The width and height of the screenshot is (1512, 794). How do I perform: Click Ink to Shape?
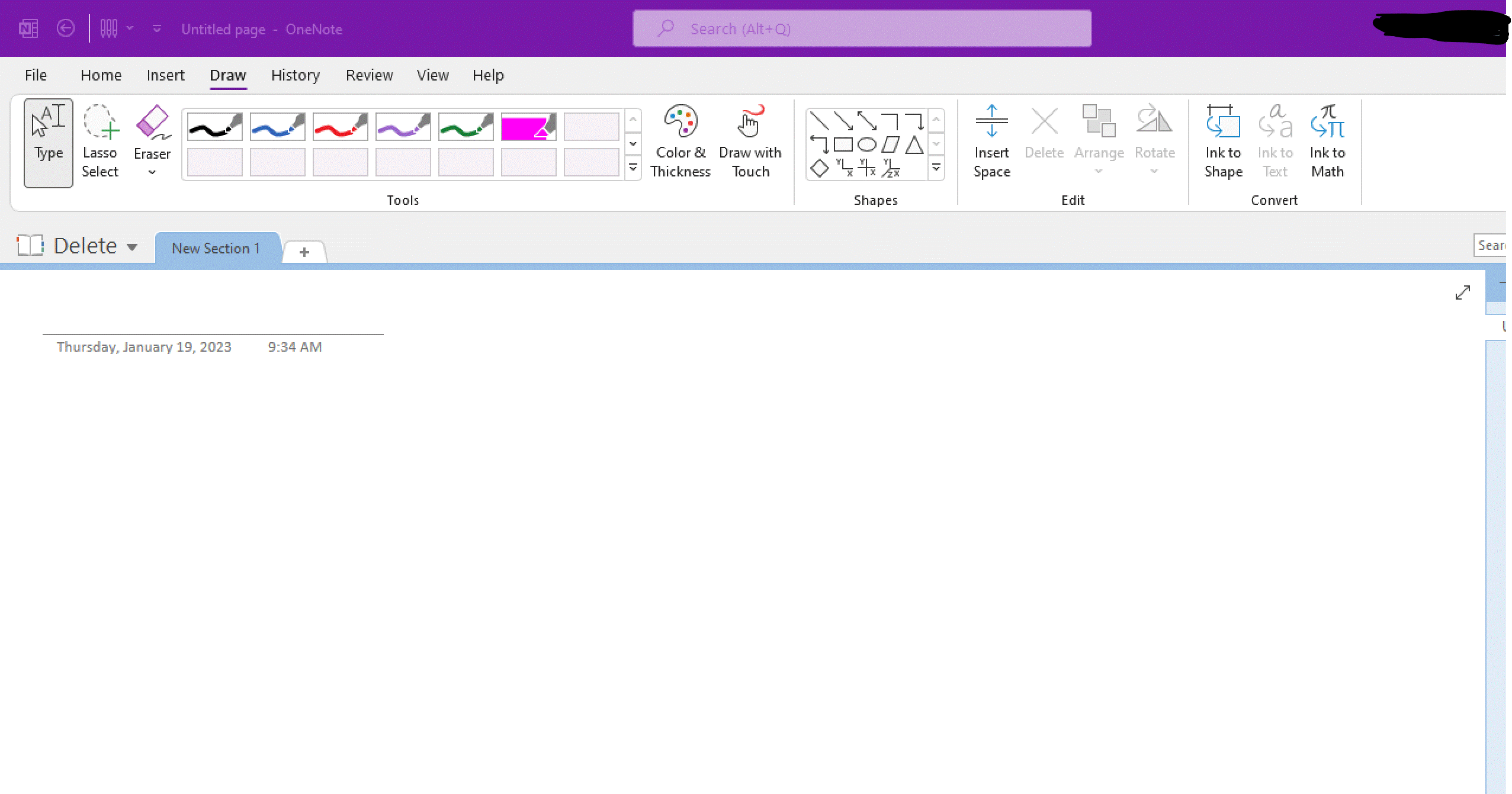click(x=1224, y=143)
